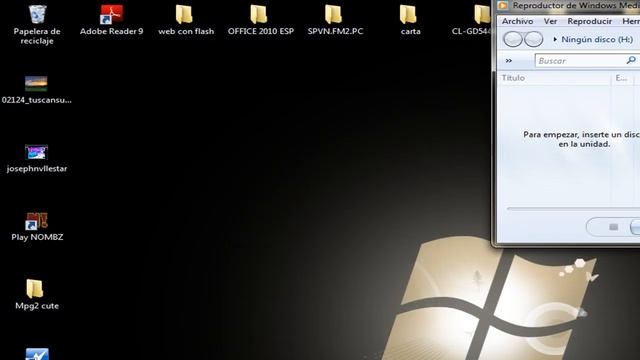Open the Herramientas menu
The width and height of the screenshot is (640, 360).
[x=631, y=21]
